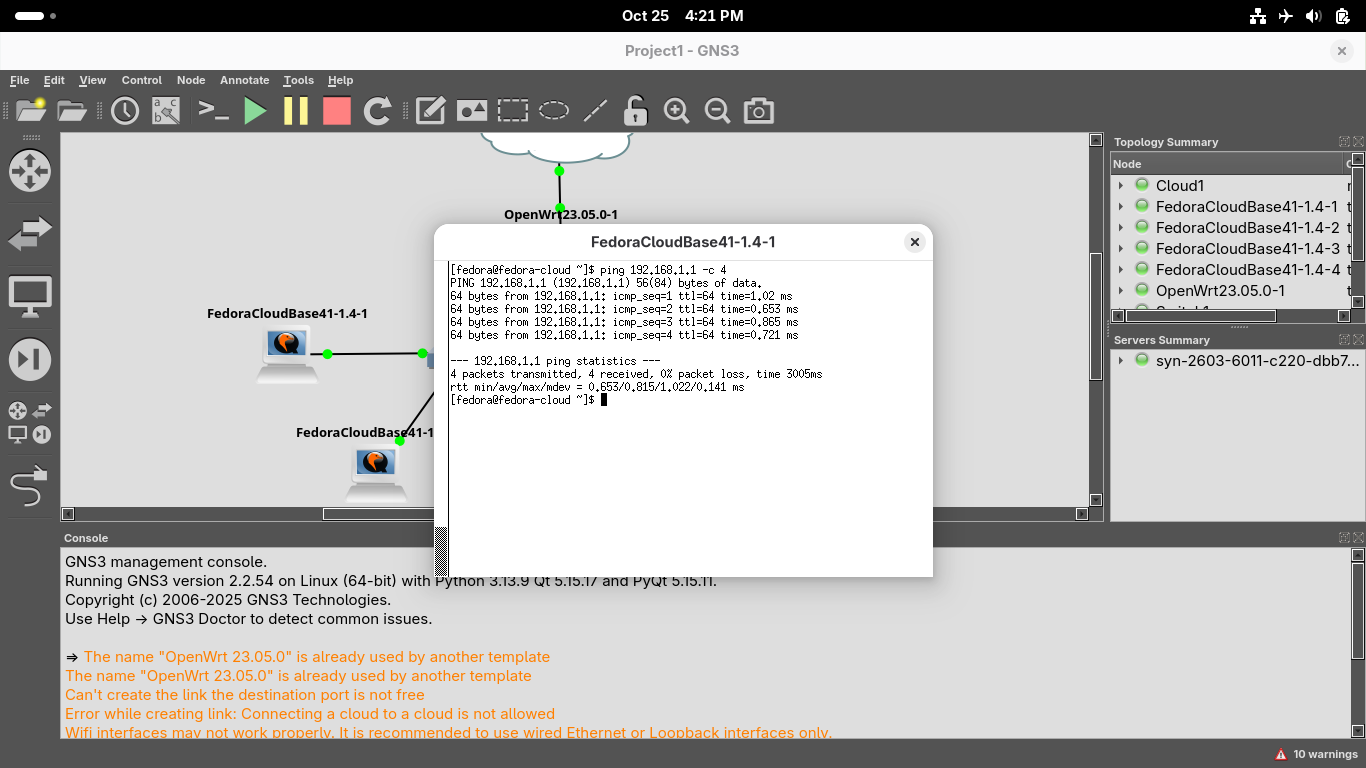
Task: Select the add a link cable tool
Action: click(29, 485)
